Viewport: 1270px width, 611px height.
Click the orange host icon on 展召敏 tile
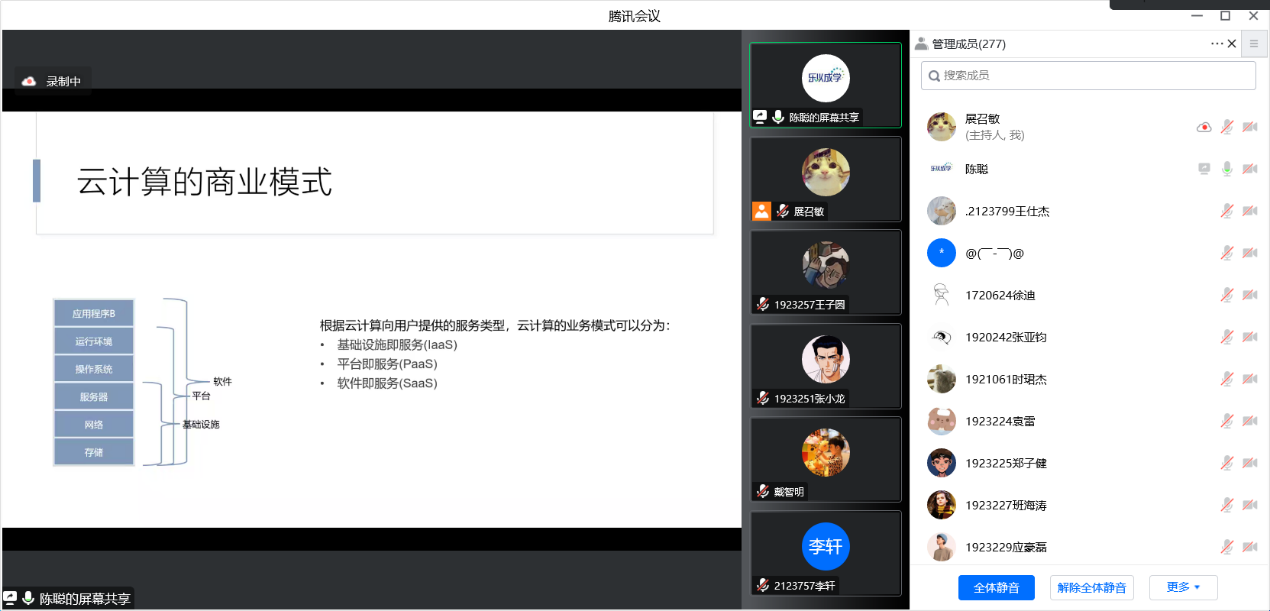(x=761, y=211)
